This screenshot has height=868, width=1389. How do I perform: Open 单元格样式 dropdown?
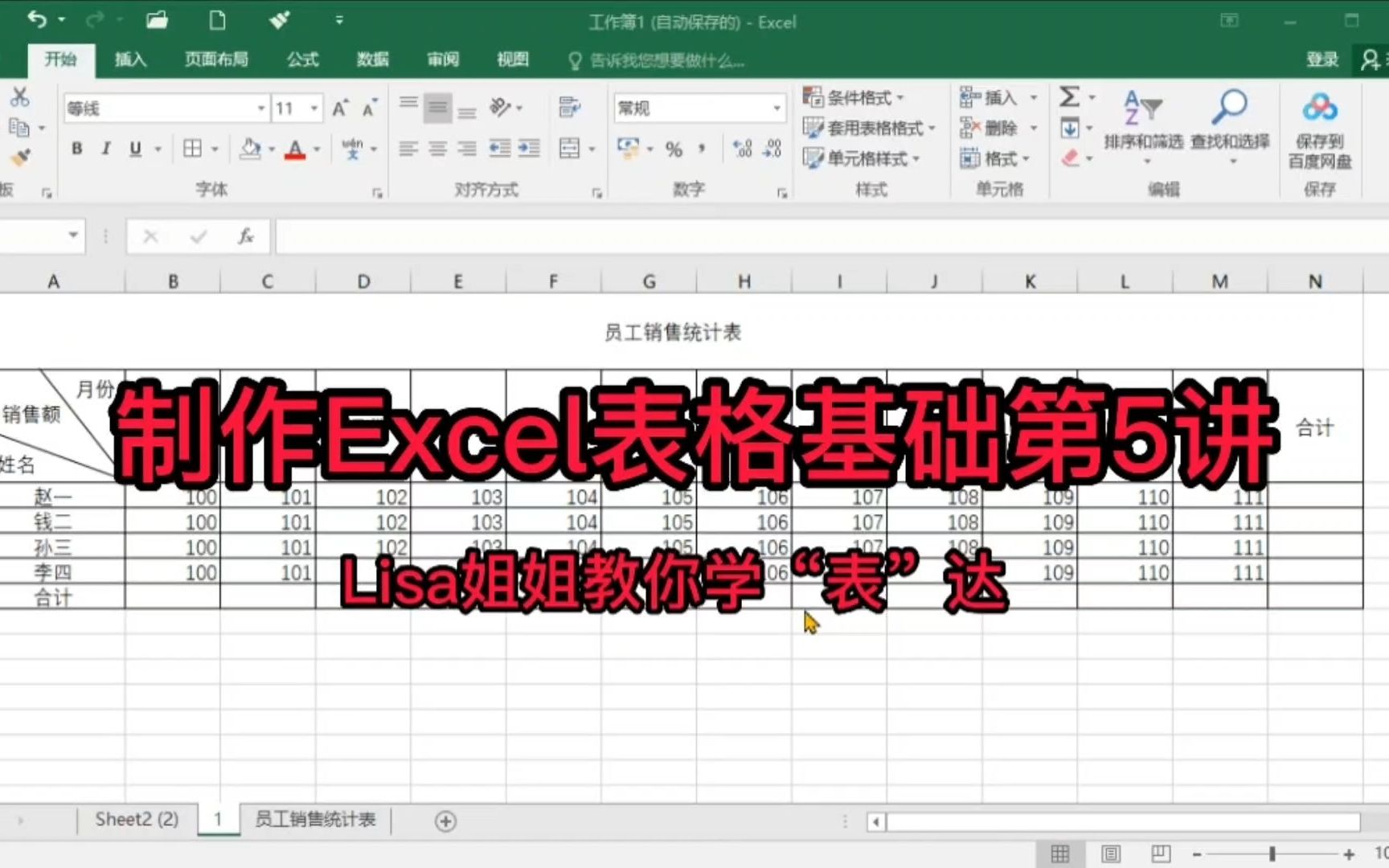pos(862,158)
